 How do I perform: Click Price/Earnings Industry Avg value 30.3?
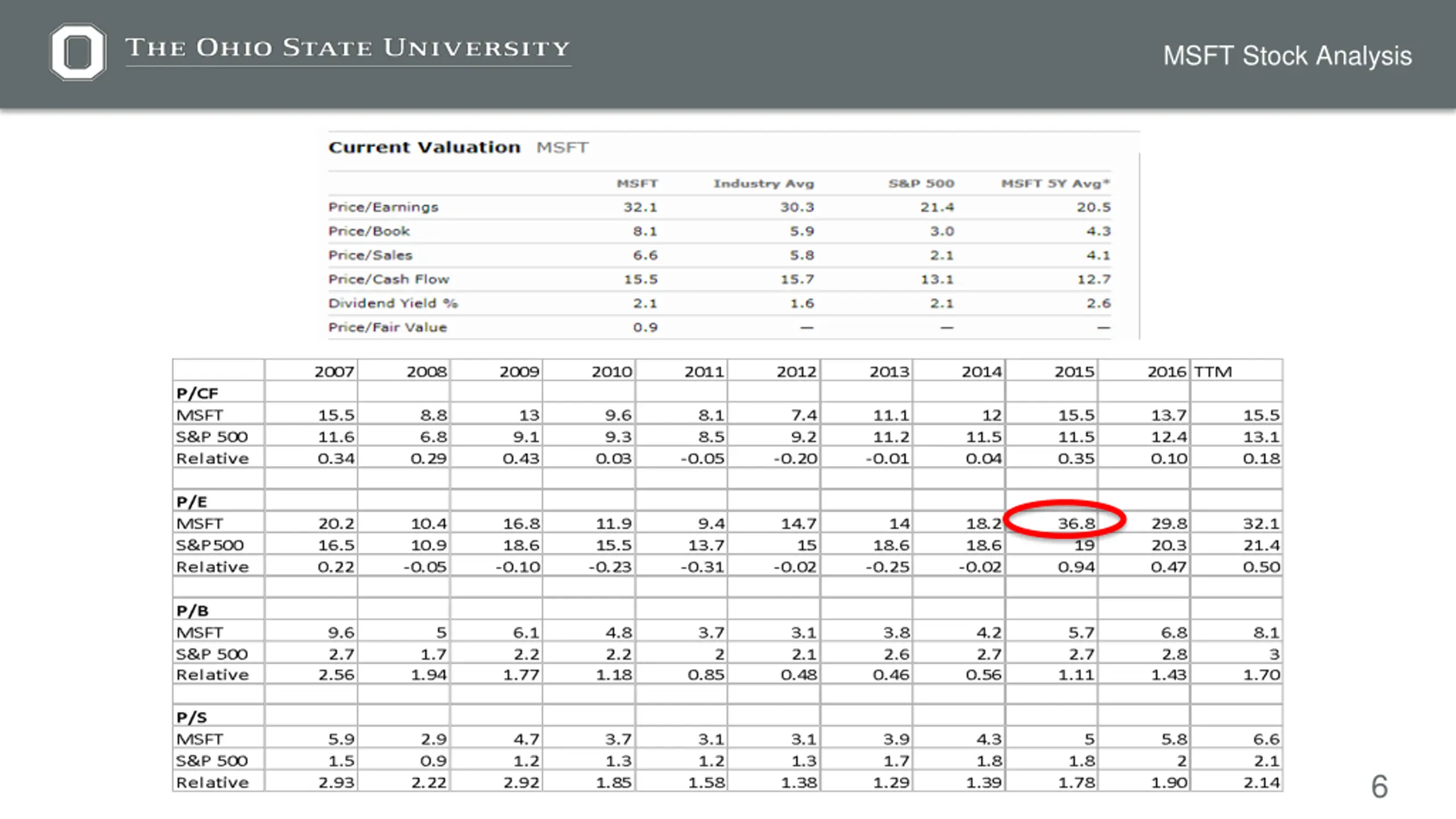[797, 208]
